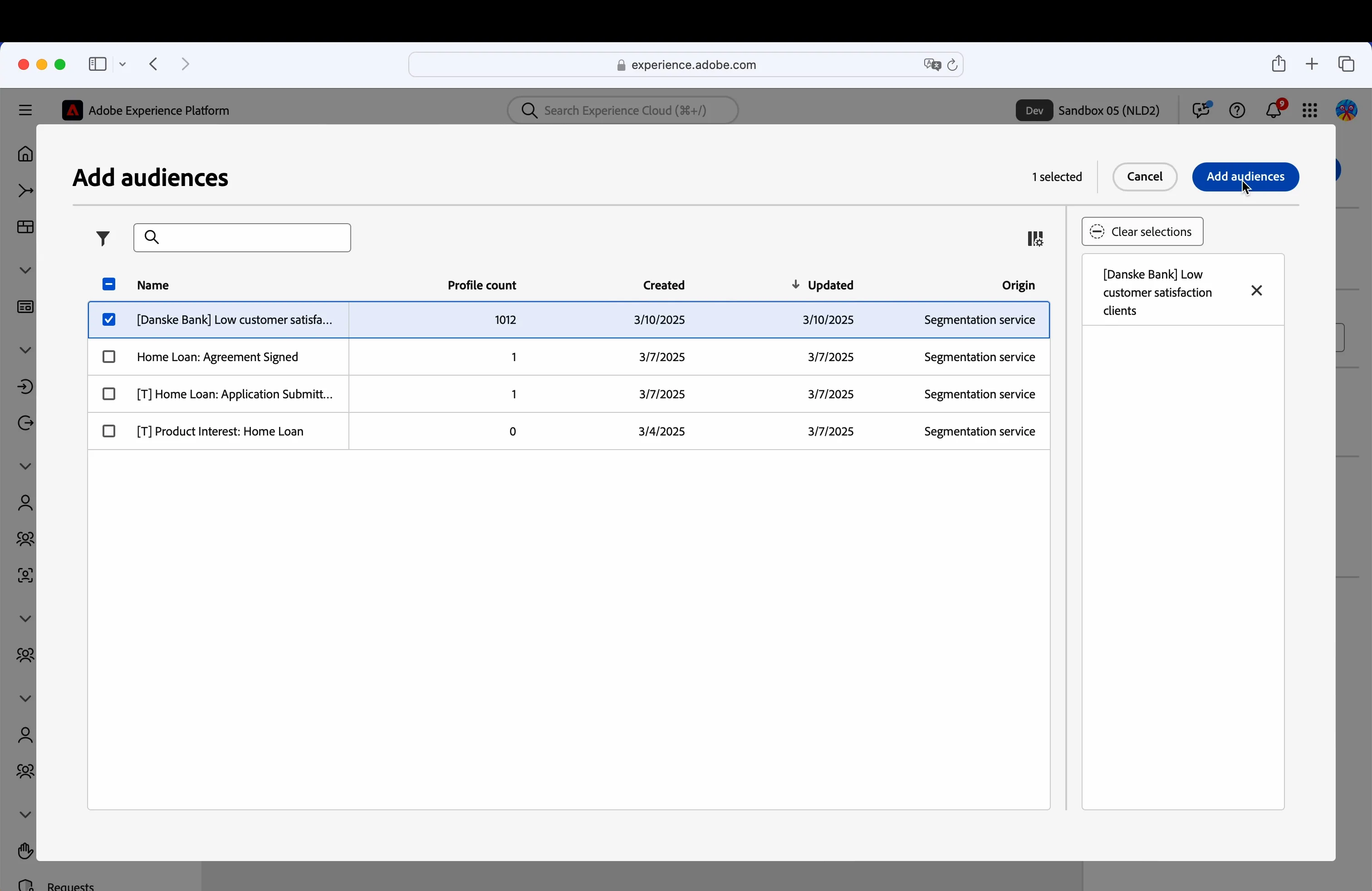Remove Danske Bank audience with X

[x=1257, y=291]
